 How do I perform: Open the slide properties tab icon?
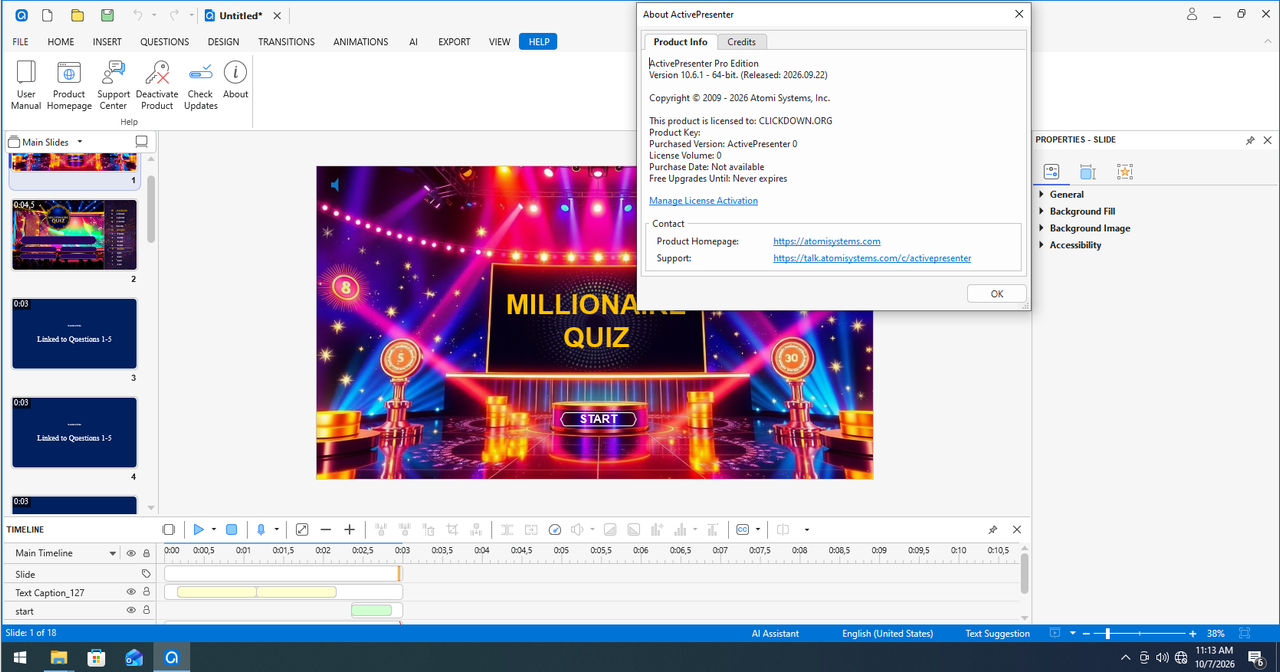tap(1051, 172)
